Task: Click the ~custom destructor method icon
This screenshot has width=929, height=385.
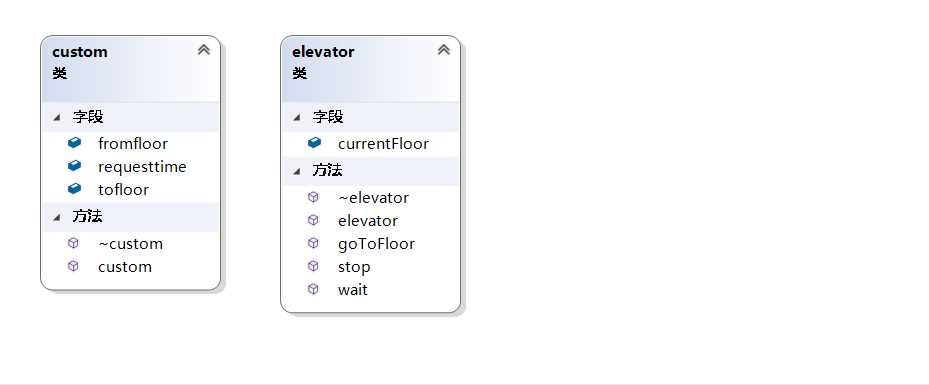Action: (73, 243)
